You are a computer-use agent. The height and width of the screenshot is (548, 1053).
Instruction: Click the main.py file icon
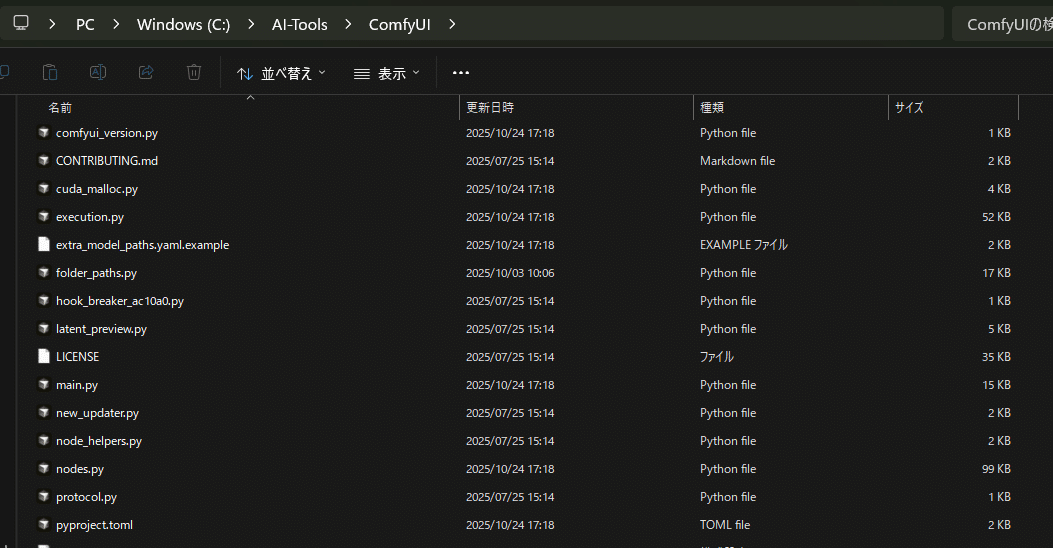[x=44, y=385]
